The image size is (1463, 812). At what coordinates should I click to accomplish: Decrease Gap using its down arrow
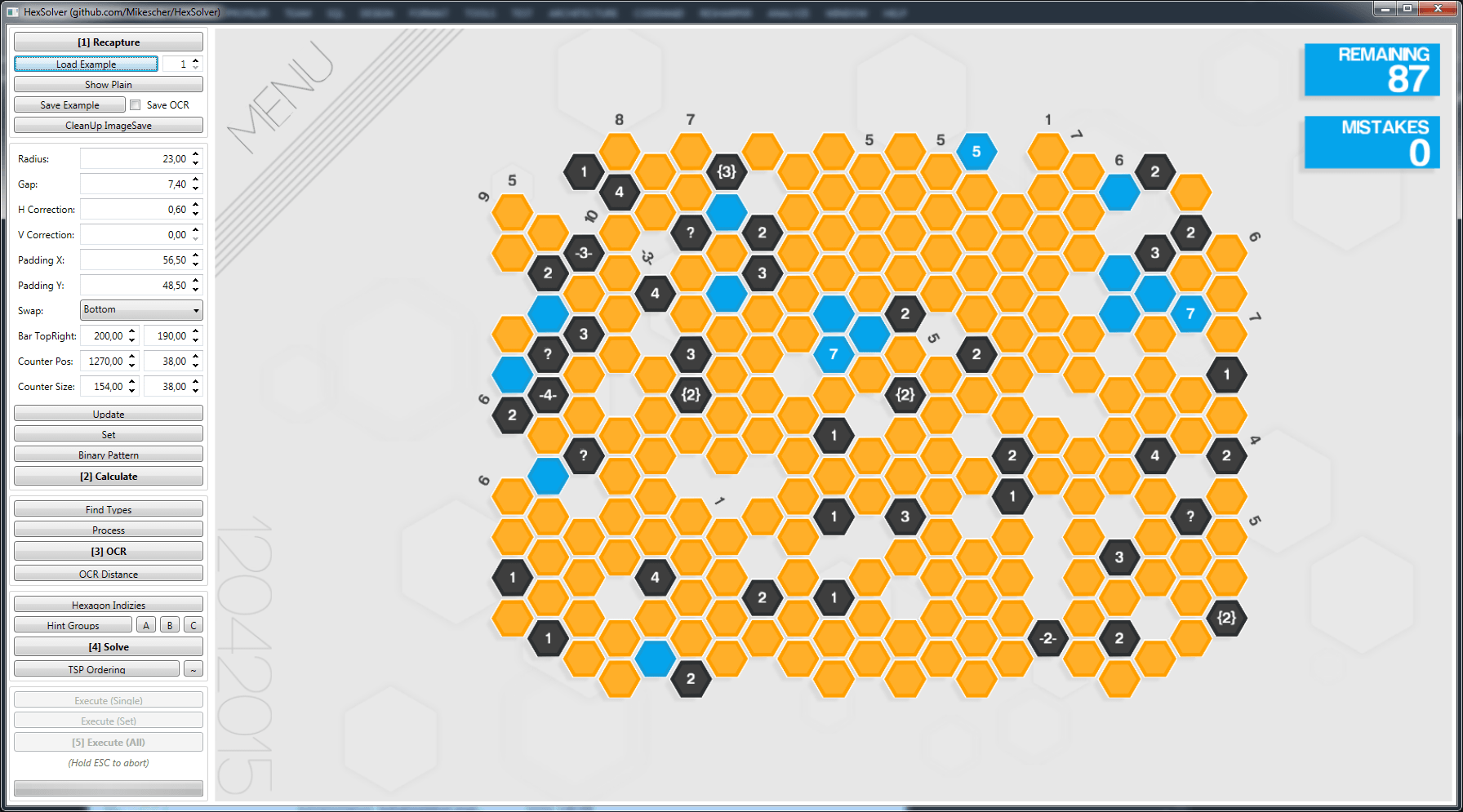[x=196, y=189]
